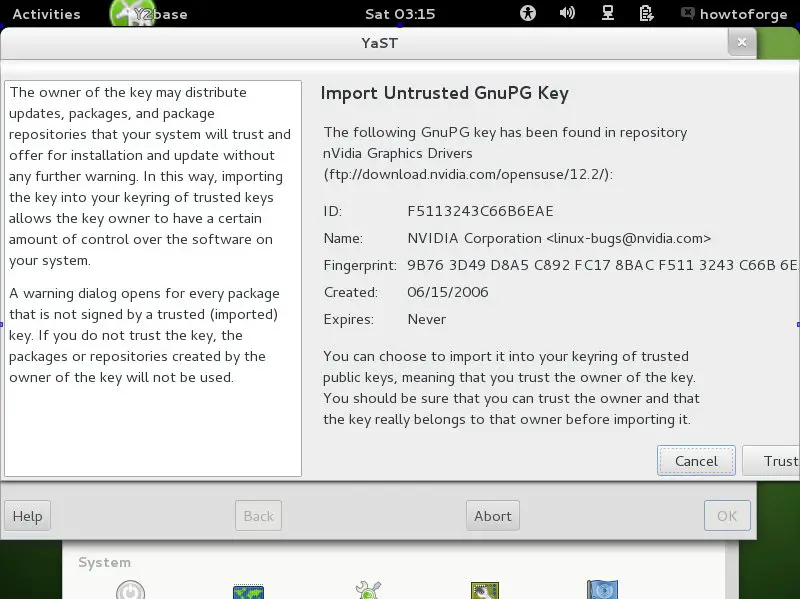Click the ftp://download.nvidia.com repository URL
The width and height of the screenshot is (800, 599).
click(x=467, y=174)
